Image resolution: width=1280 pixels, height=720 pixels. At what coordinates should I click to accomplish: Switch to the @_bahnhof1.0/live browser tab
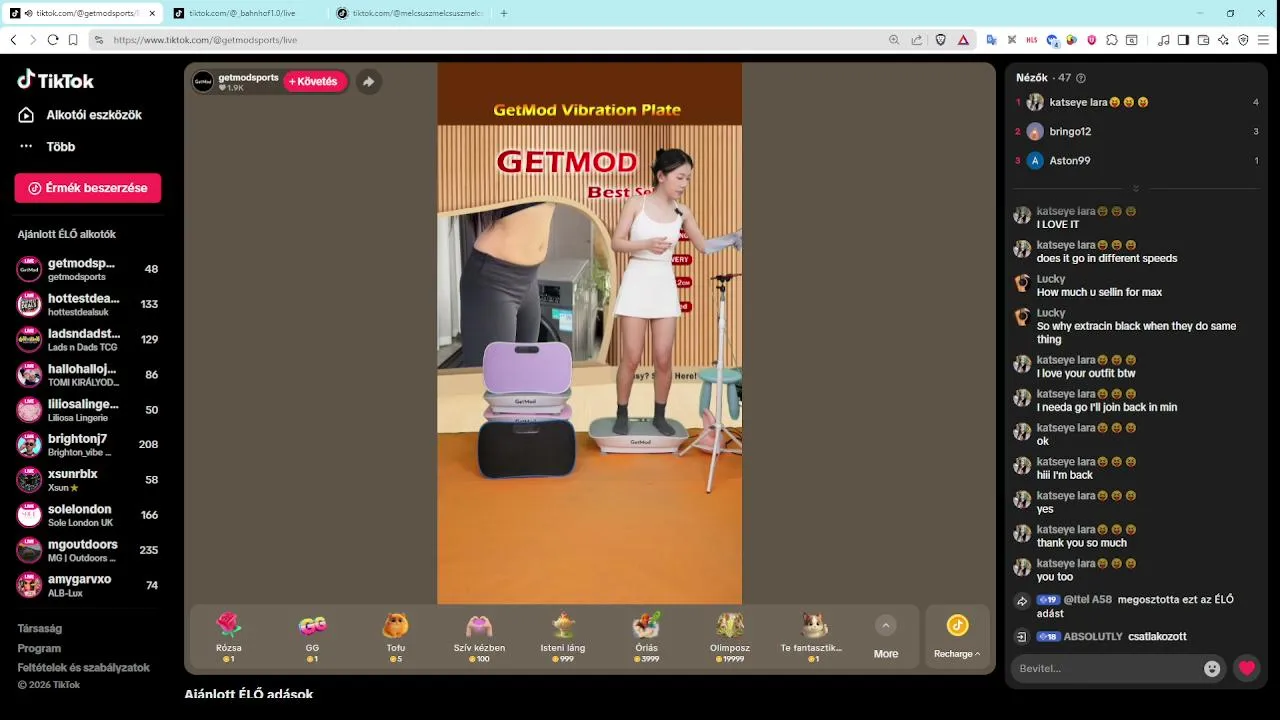click(x=245, y=13)
